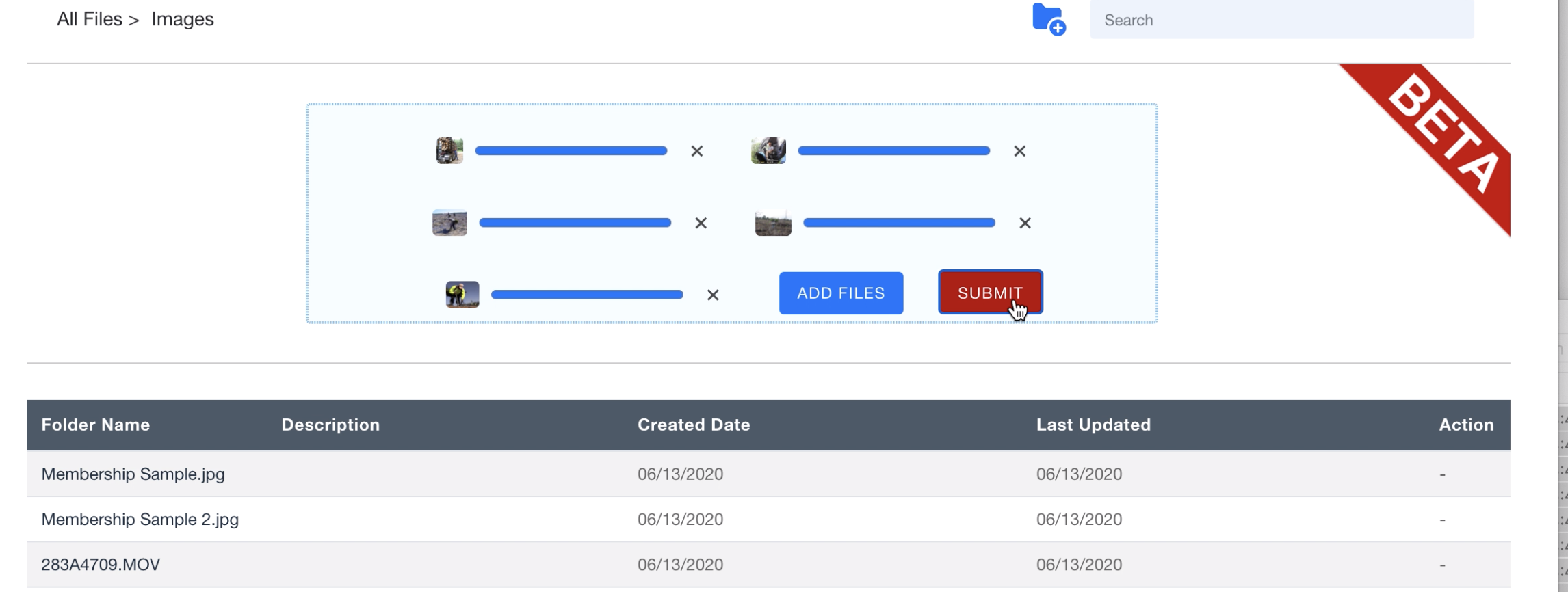Click the Action dash for 283A4709.MOV
The width and height of the screenshot is (1568, 592).
point(1442,565)
